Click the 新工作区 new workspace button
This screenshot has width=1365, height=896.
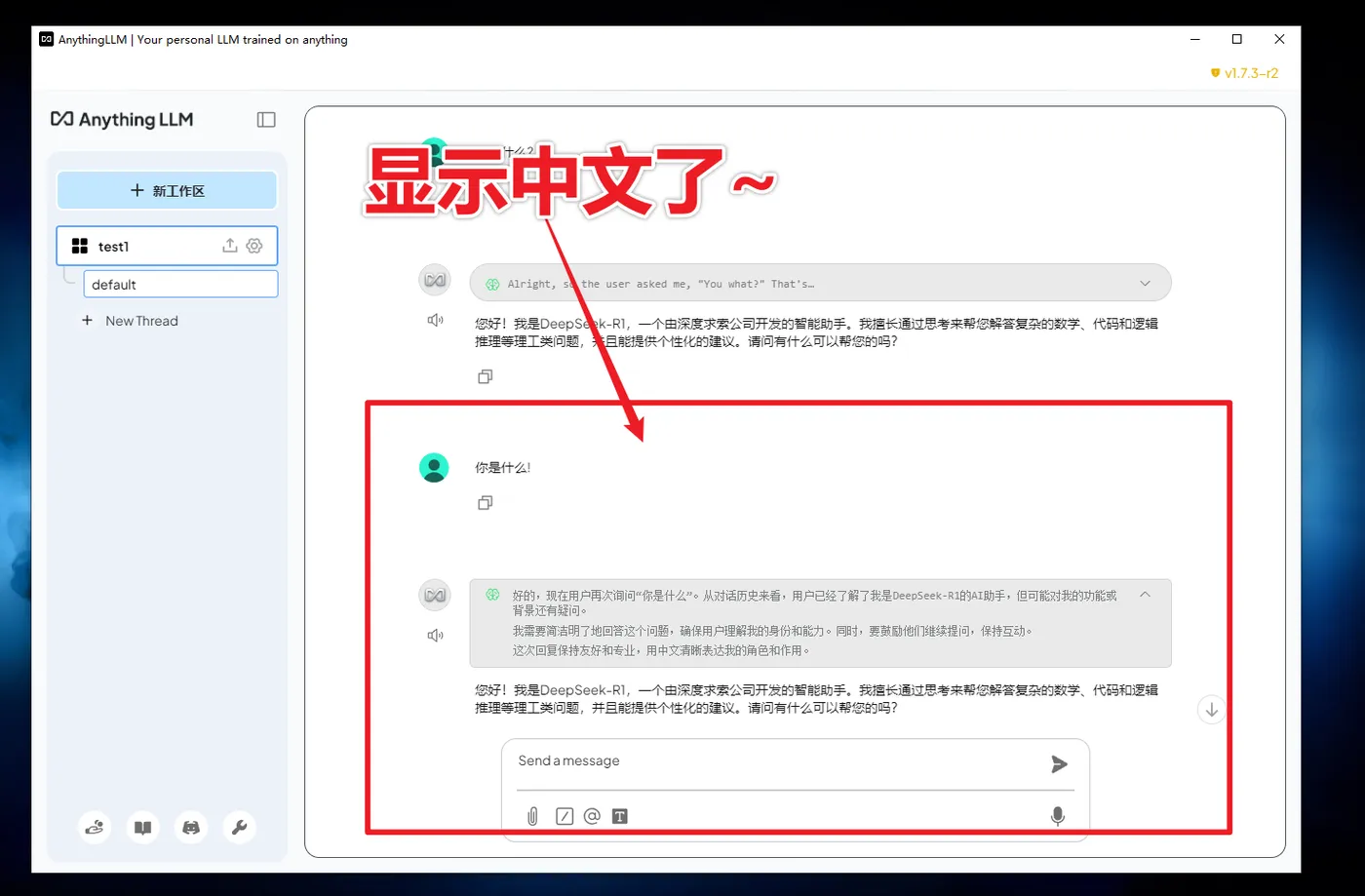(167, 190)
